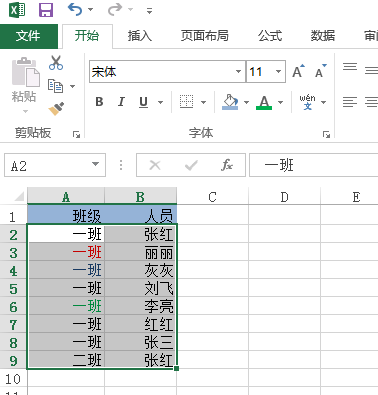Screen dimensions: 378x395
Task: Expand the 粘贴 paste options arrow
Action: [25, 111]
